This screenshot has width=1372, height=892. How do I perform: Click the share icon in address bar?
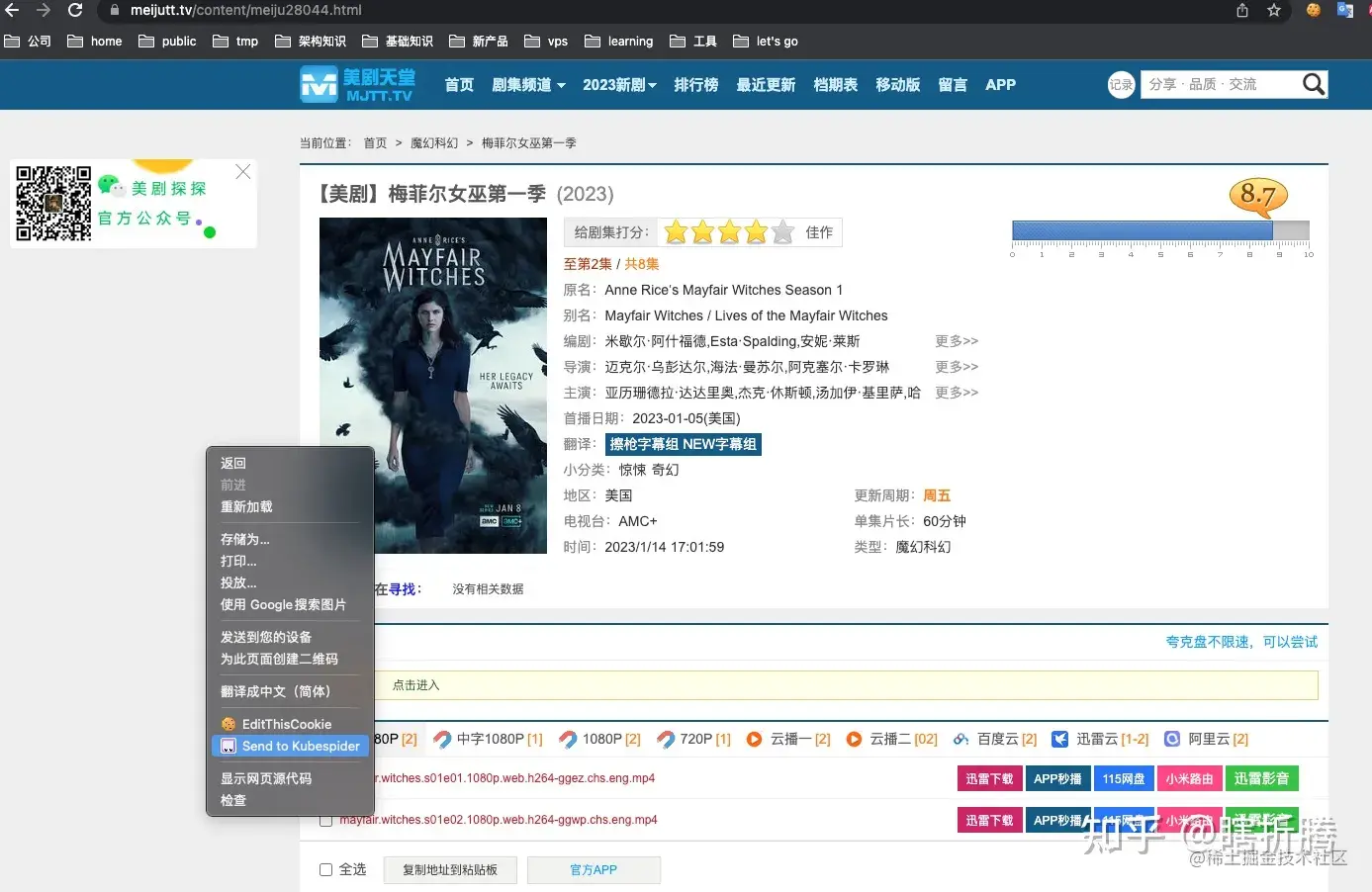(1242, 10)
